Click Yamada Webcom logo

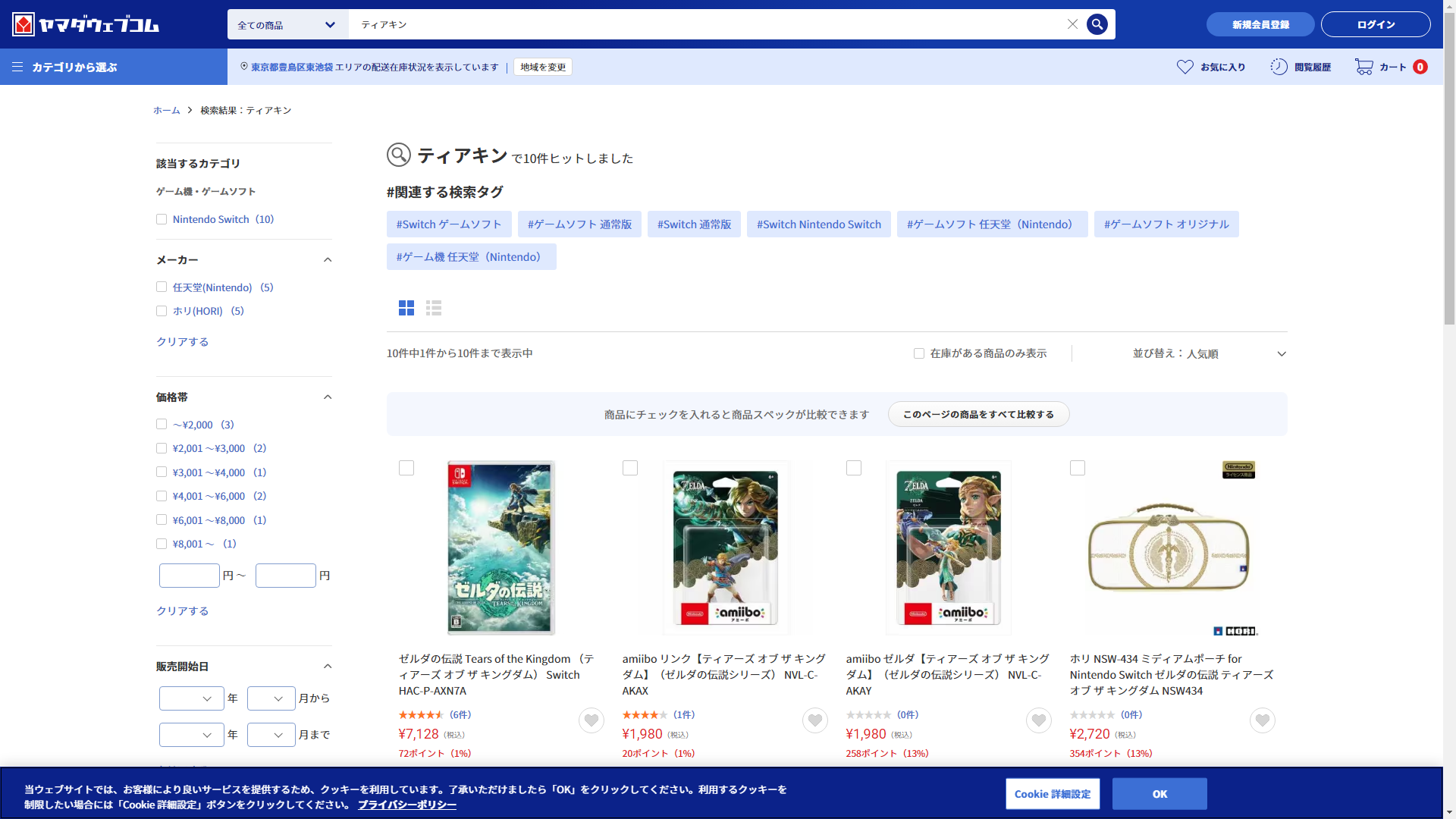tap(85, 24)
